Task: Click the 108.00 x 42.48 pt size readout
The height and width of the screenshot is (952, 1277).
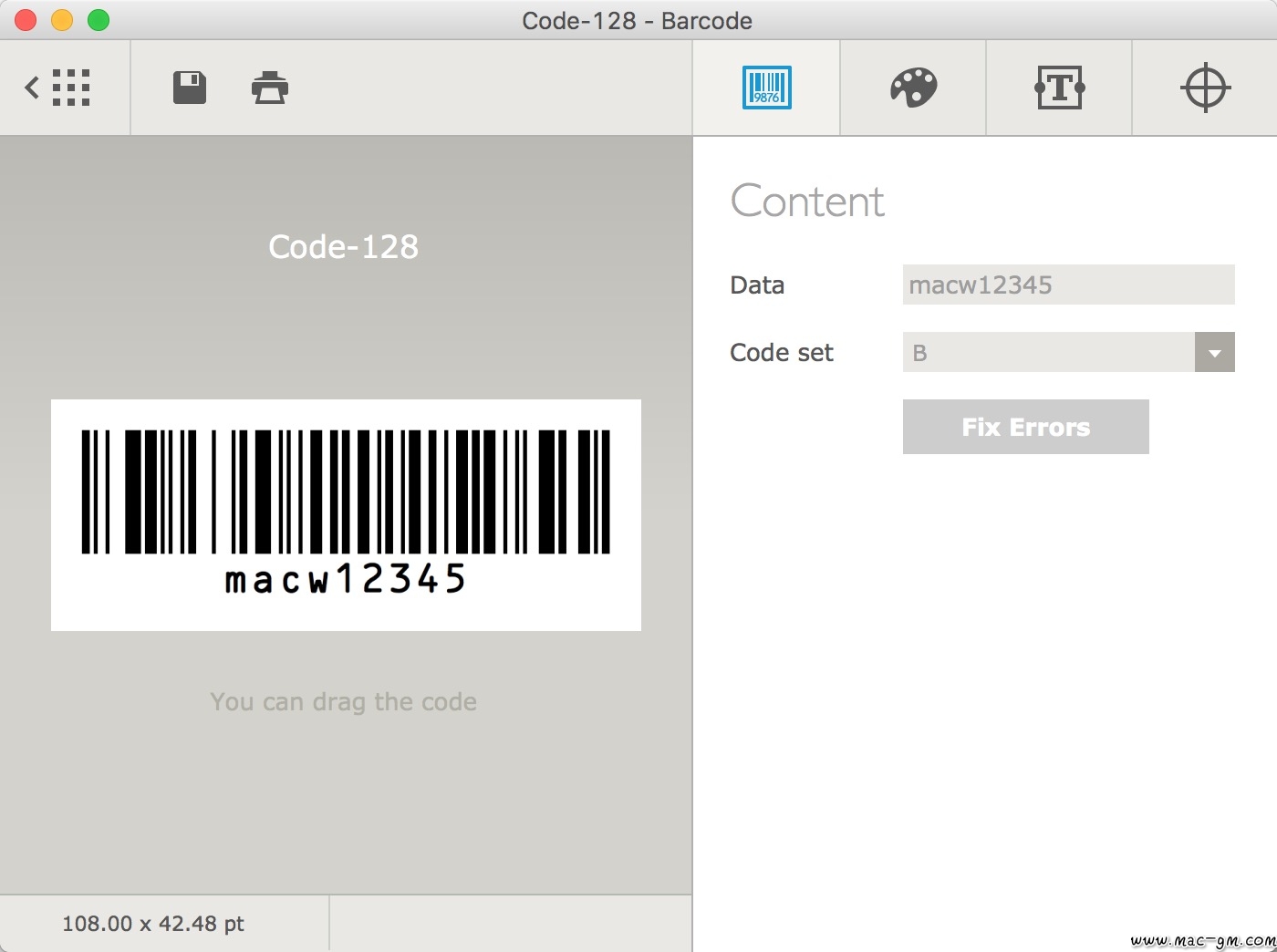Action: pyautogui.click(x=153, y=924)
